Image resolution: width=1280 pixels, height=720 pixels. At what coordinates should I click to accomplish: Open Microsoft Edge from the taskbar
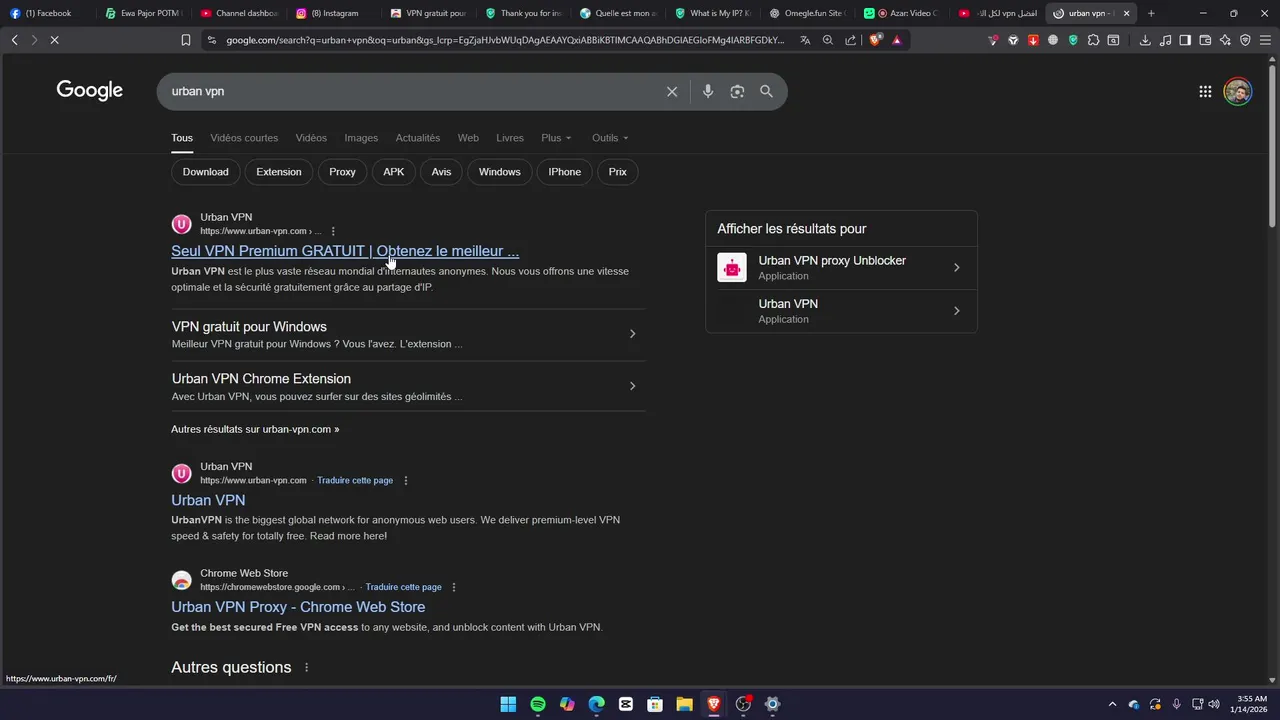pos(597,704)
